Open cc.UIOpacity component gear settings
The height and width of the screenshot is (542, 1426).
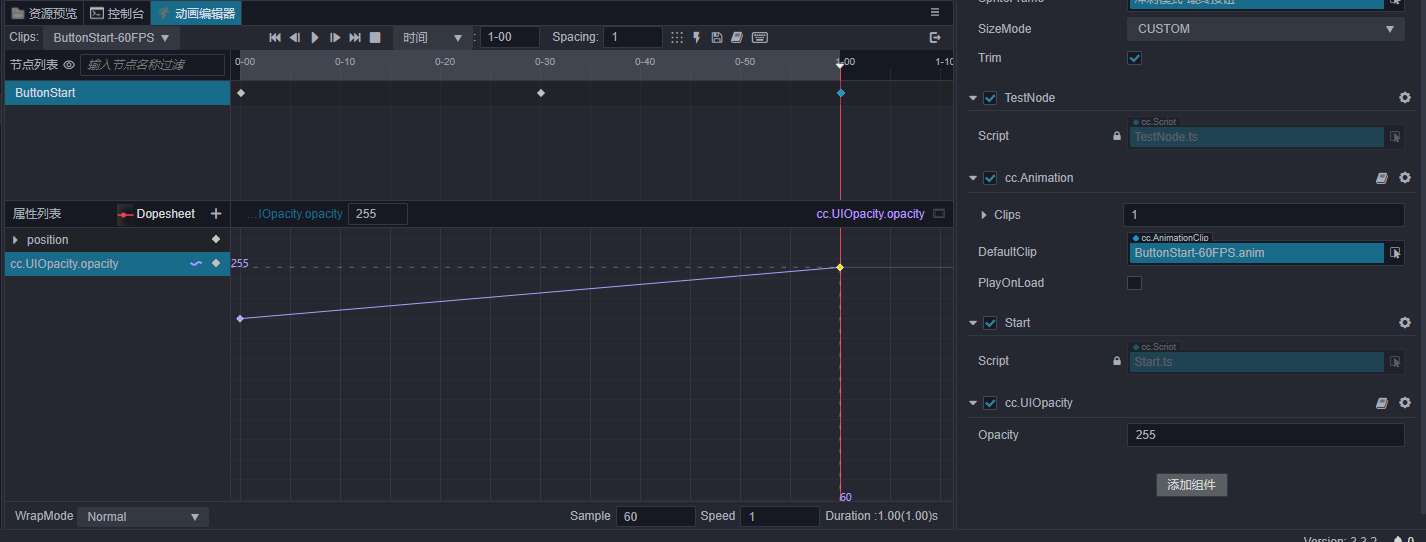coord(1405,403)
